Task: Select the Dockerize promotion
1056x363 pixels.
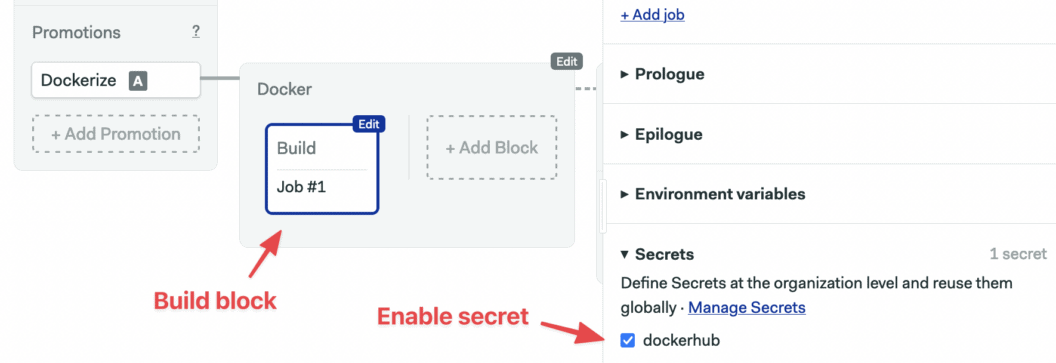Action: click(x=116, y=81)
